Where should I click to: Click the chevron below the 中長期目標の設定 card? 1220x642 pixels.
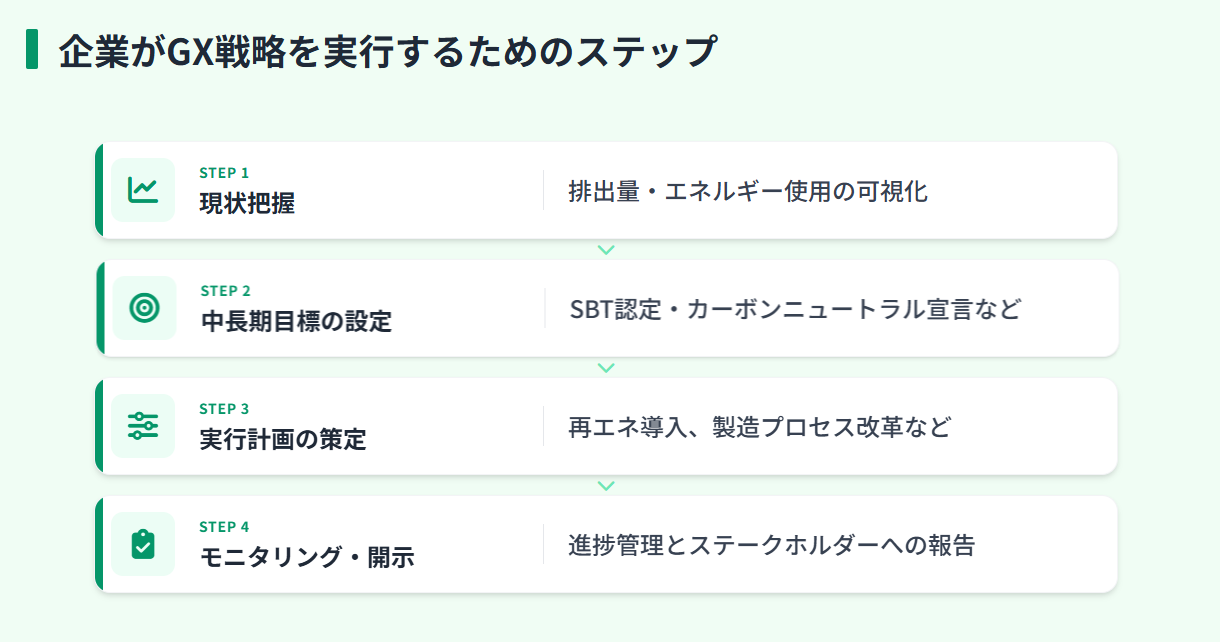[x=605, y=368]
